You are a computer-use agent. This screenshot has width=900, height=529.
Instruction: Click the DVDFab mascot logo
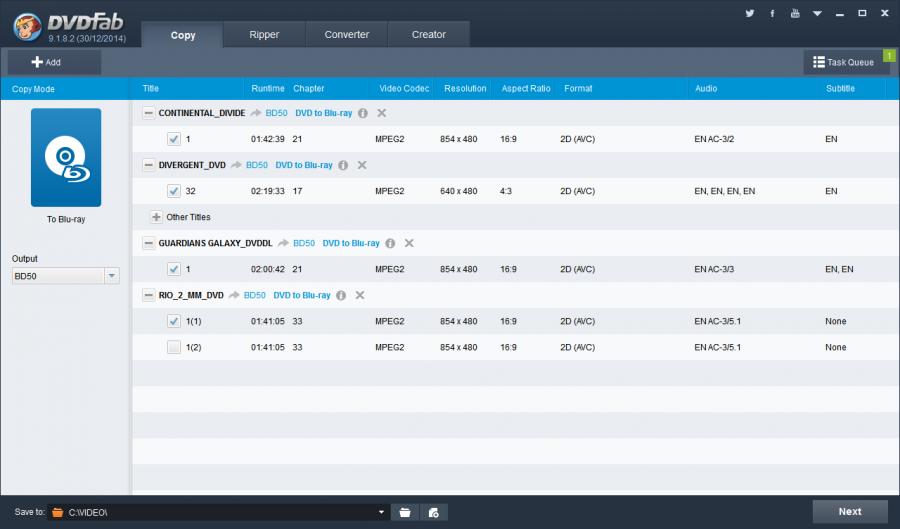(x=27, y=27)
